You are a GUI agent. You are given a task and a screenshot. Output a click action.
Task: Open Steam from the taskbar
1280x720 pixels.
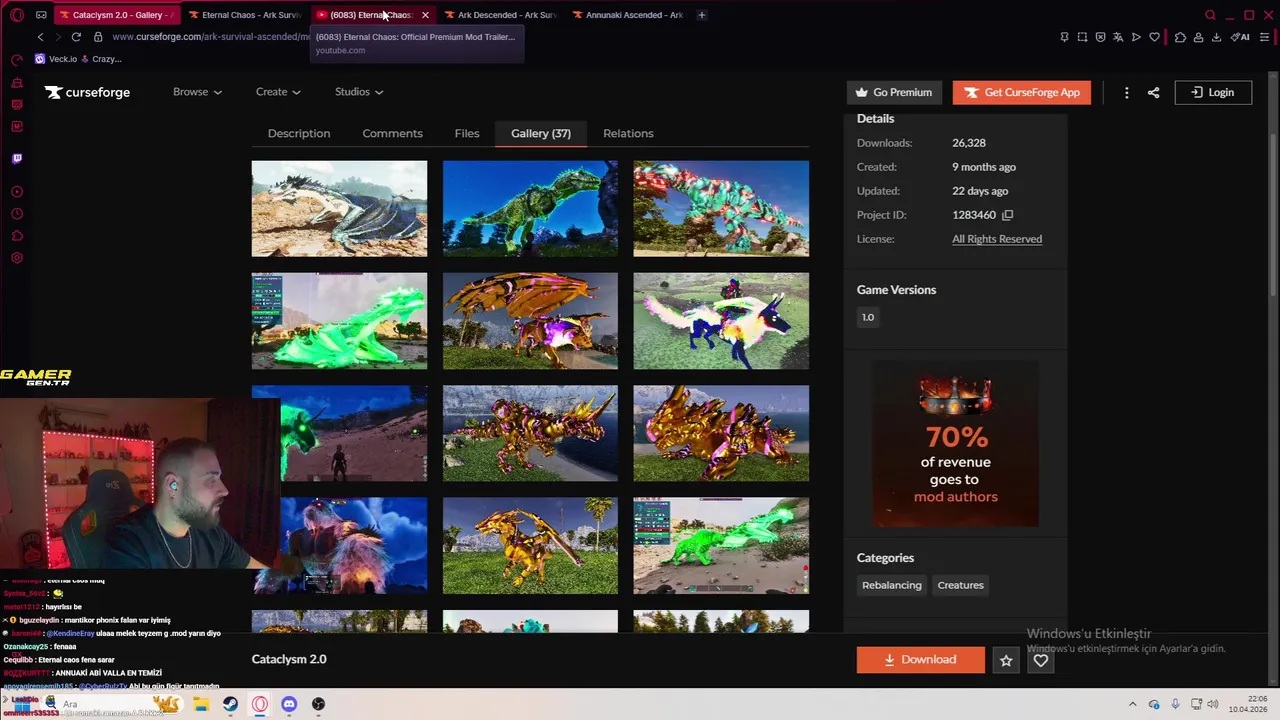click(230, 704)
